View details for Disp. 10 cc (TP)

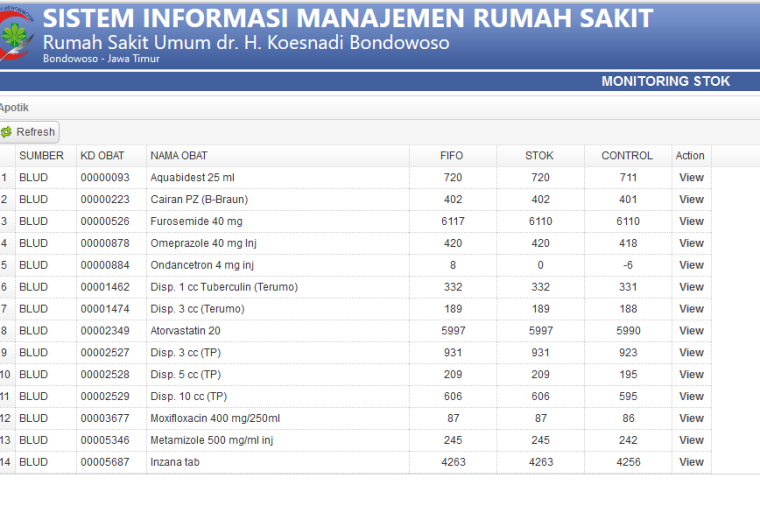[x=691, y=396]
